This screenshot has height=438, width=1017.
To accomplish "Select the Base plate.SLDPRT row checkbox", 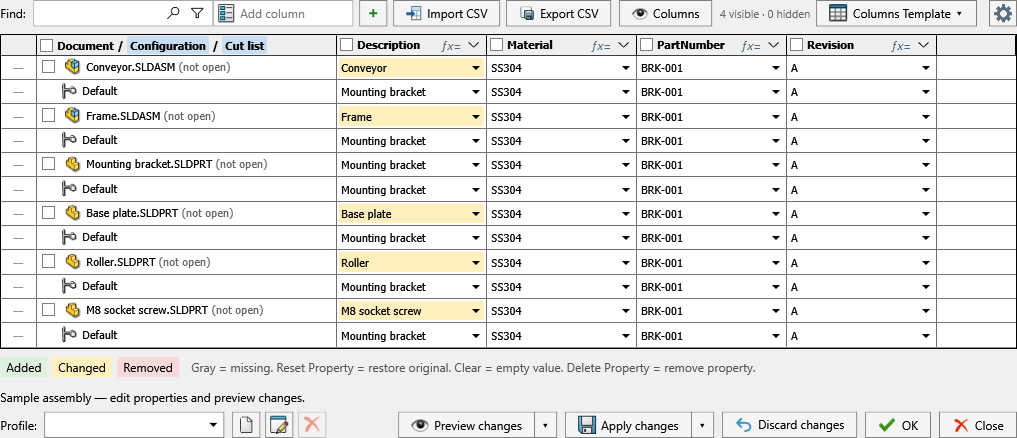I will 49,213.
